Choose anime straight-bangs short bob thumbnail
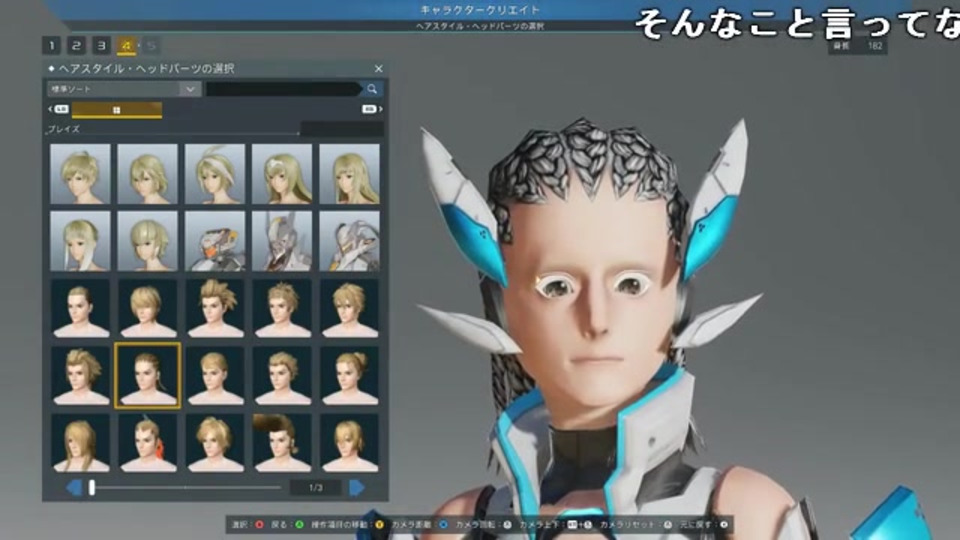 pos(148,241)
